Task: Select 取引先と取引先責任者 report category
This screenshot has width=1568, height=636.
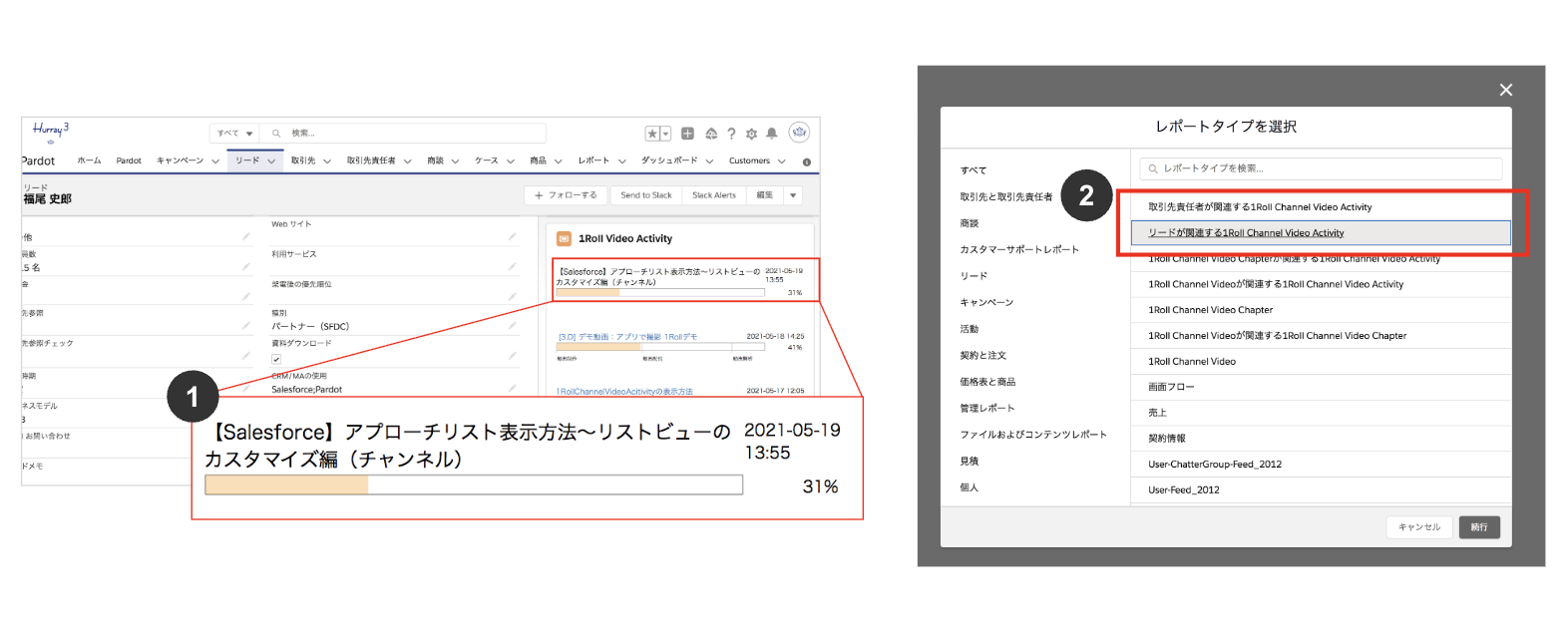Action: (1006, 197)
